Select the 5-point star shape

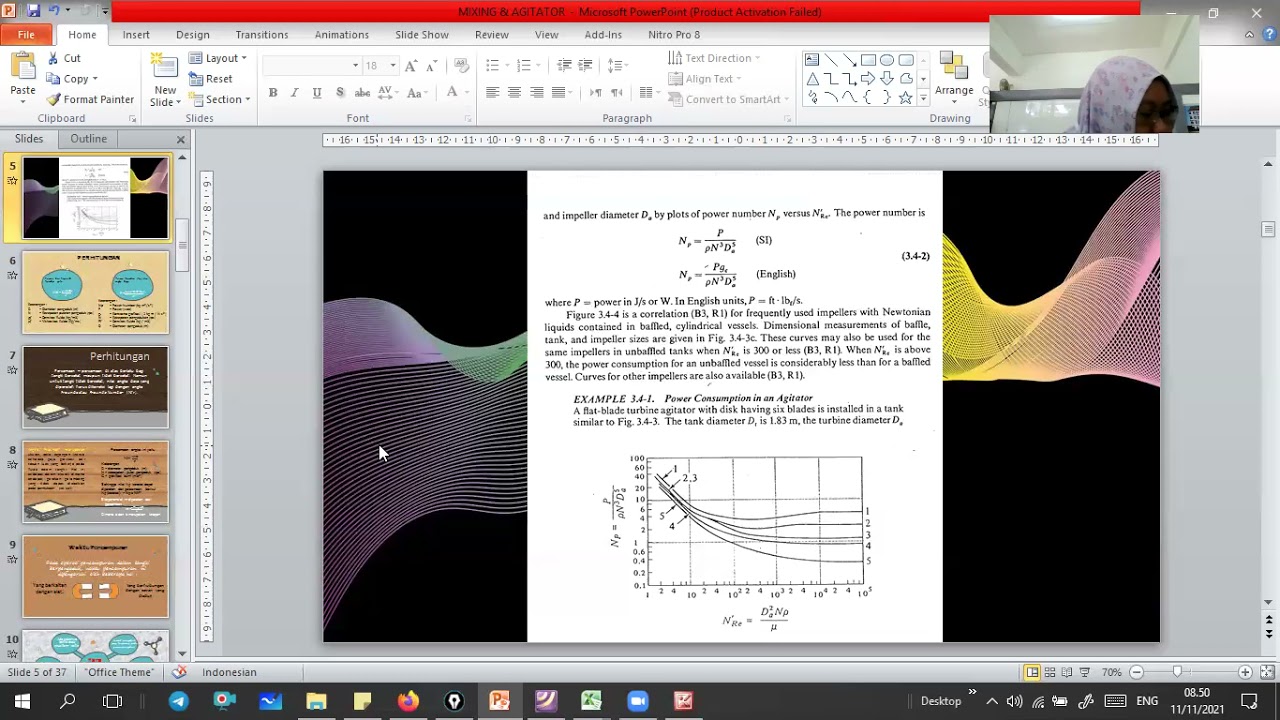click(x=905, y=98)
